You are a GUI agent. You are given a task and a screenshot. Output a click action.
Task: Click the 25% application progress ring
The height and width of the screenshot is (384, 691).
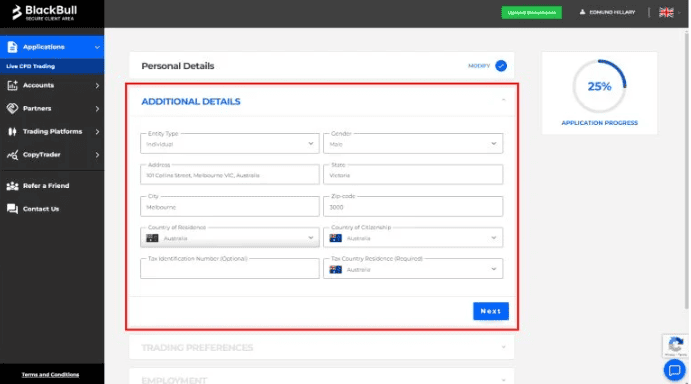599,86
